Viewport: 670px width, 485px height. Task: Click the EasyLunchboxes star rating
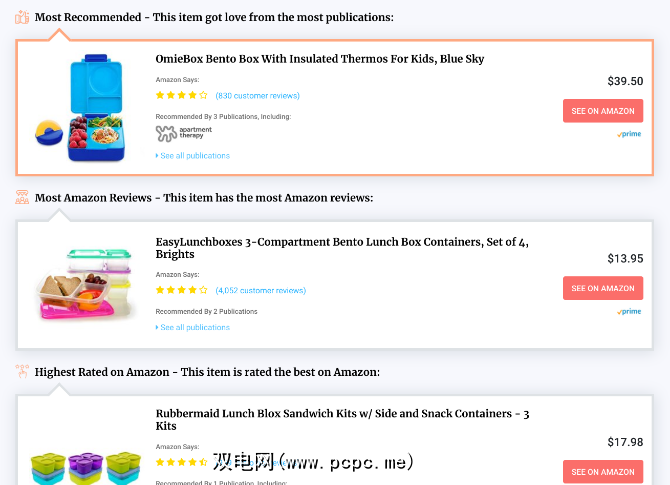click(x=182, y=291)
